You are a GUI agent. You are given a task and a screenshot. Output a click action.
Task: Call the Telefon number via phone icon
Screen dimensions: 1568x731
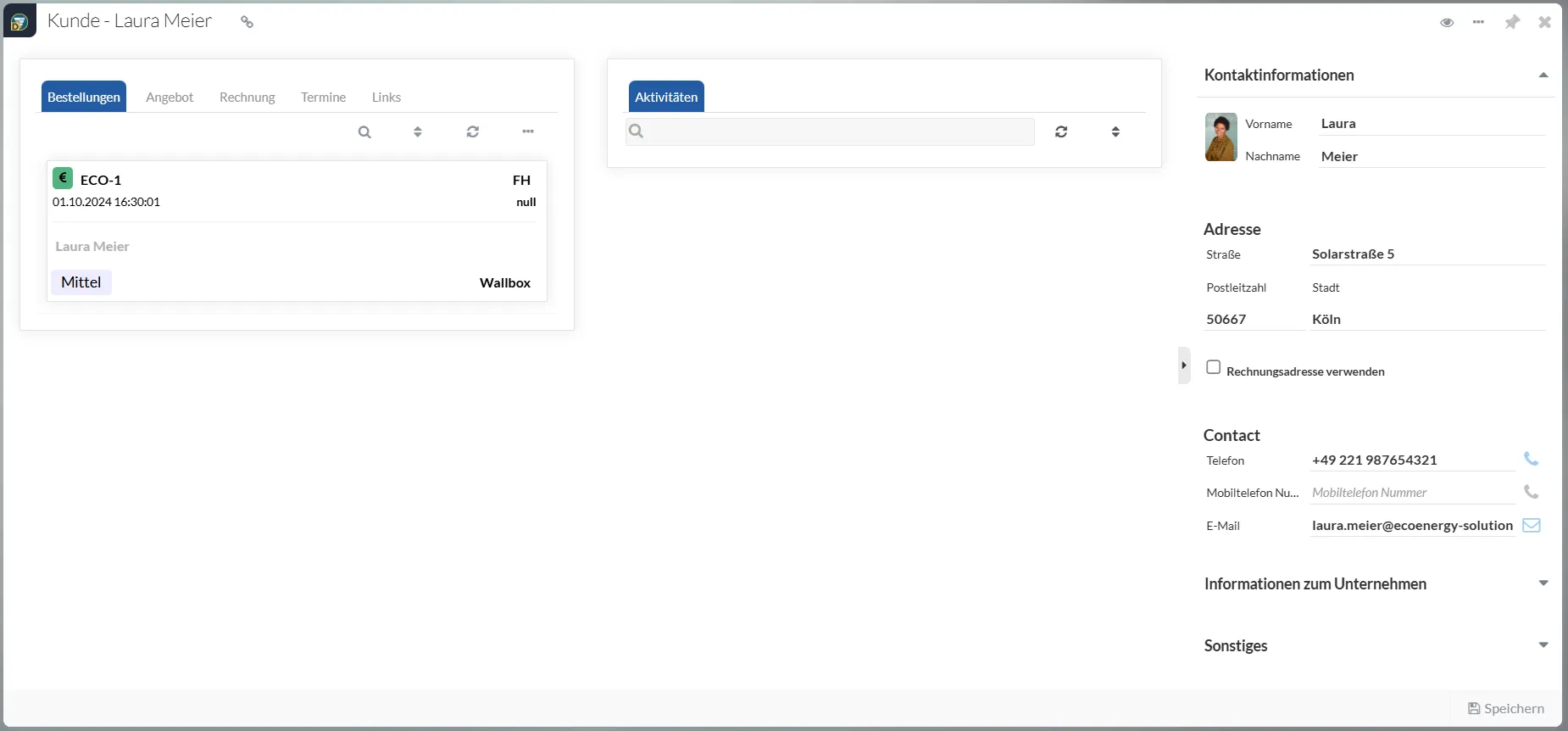[1531, 459]
